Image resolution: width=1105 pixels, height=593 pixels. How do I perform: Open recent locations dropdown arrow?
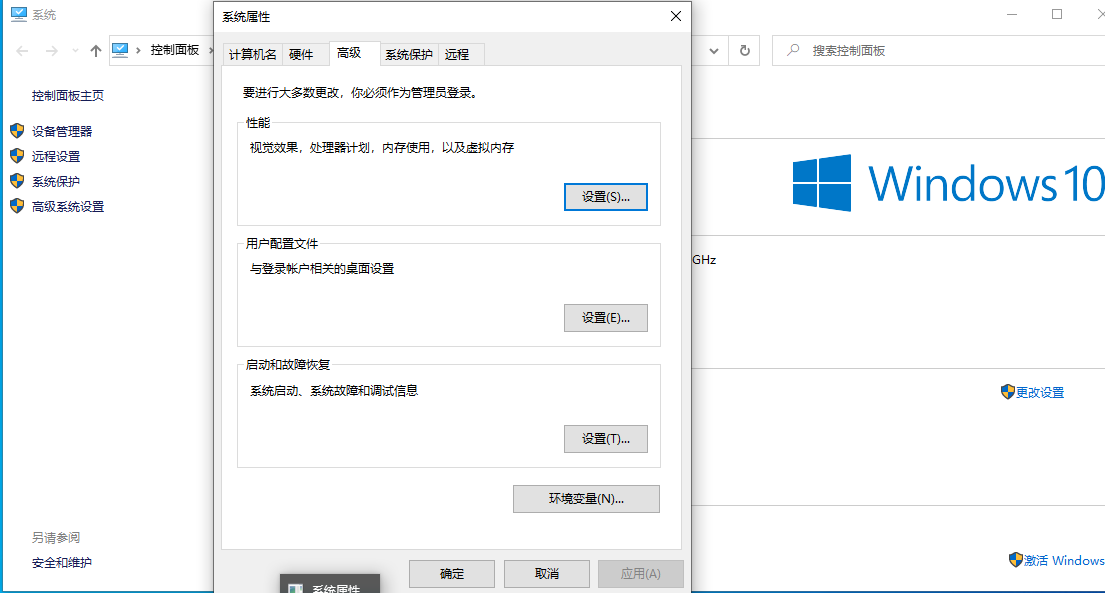tap(75, 51)
